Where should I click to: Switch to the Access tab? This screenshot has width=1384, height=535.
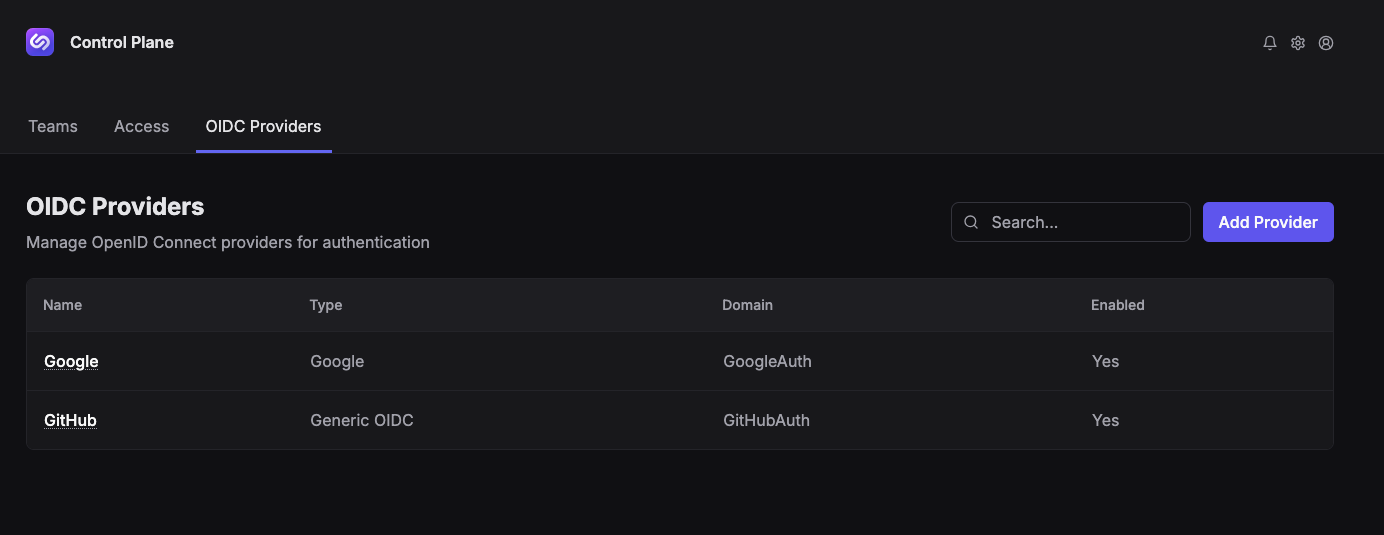142,126
